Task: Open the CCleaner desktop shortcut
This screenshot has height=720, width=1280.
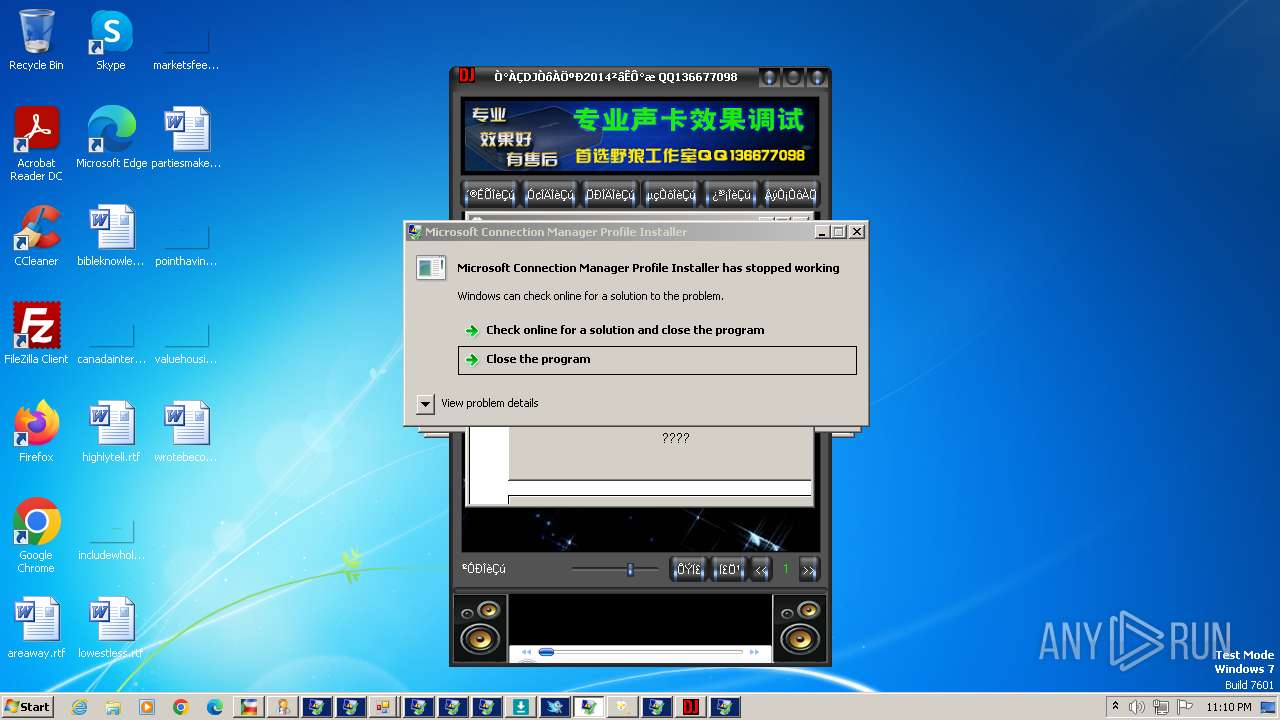Action: tap(36, 236)
